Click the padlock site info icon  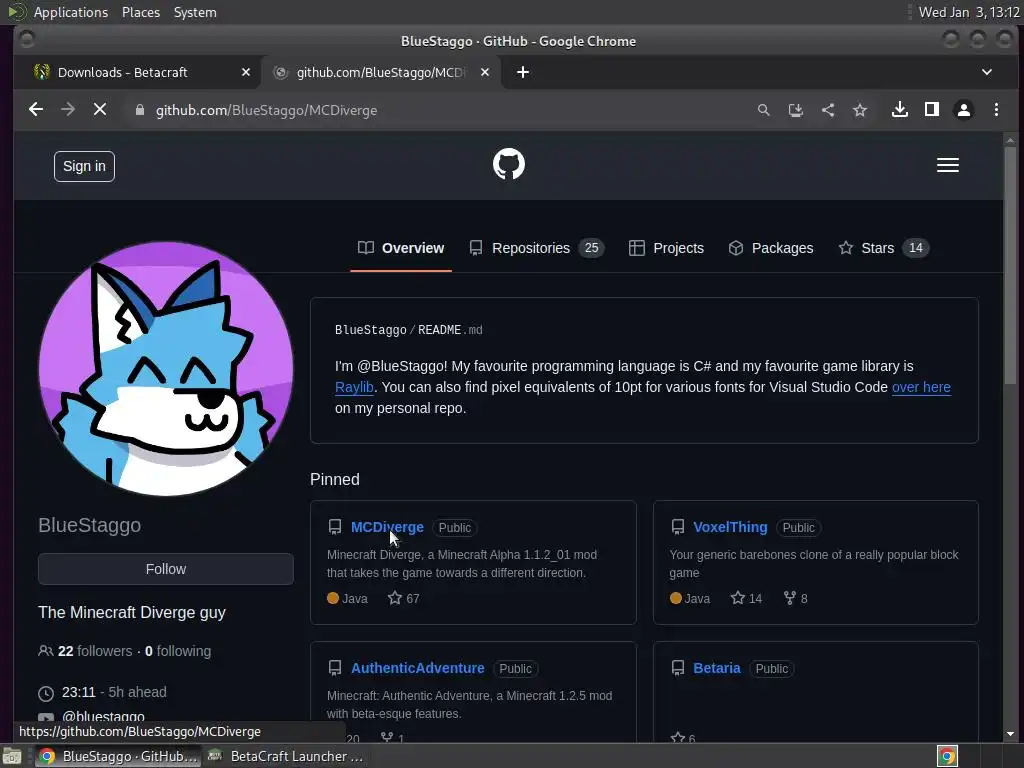click(139, 110)
